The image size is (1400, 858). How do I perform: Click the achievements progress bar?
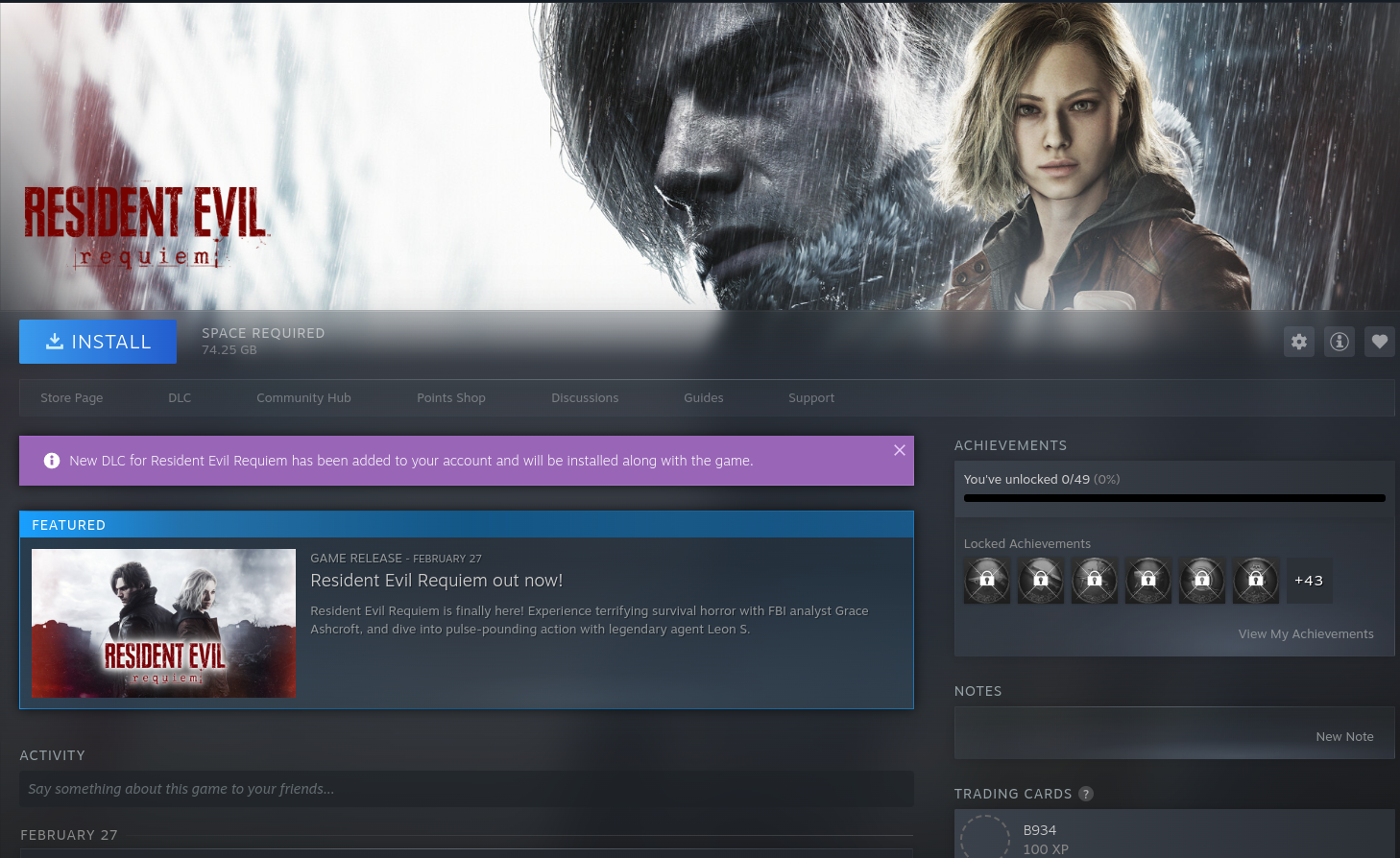[x=1174, y=498]
